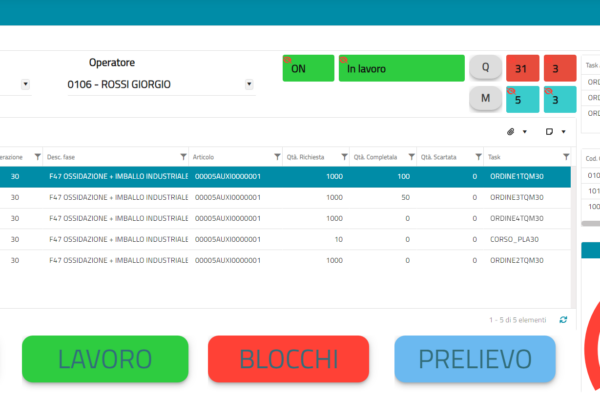600x400 pixels.
Task: Filter the Desc. fase column
Action: [x=183, y=157]
